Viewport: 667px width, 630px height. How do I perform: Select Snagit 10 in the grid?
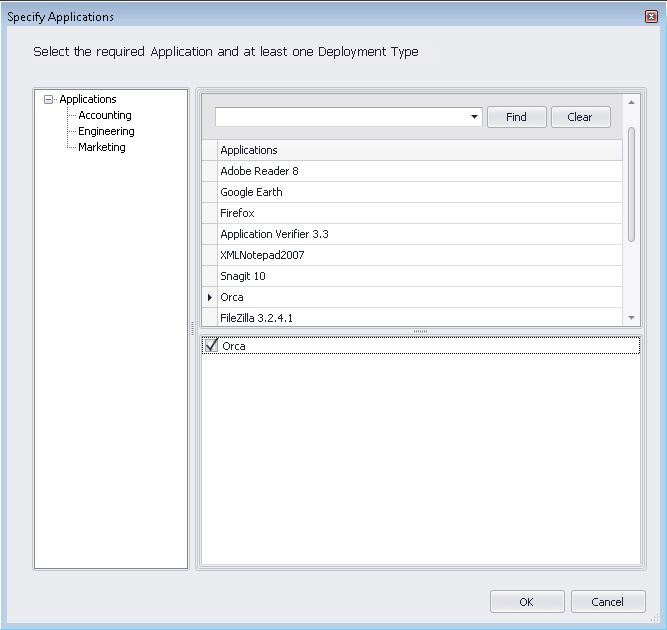tap(243, 276)
